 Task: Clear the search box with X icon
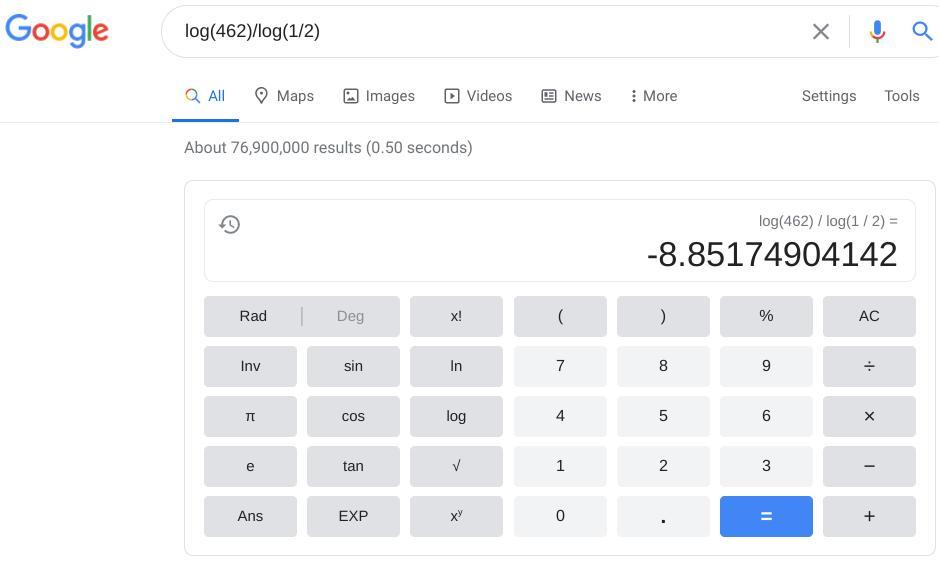coord(820,32)
